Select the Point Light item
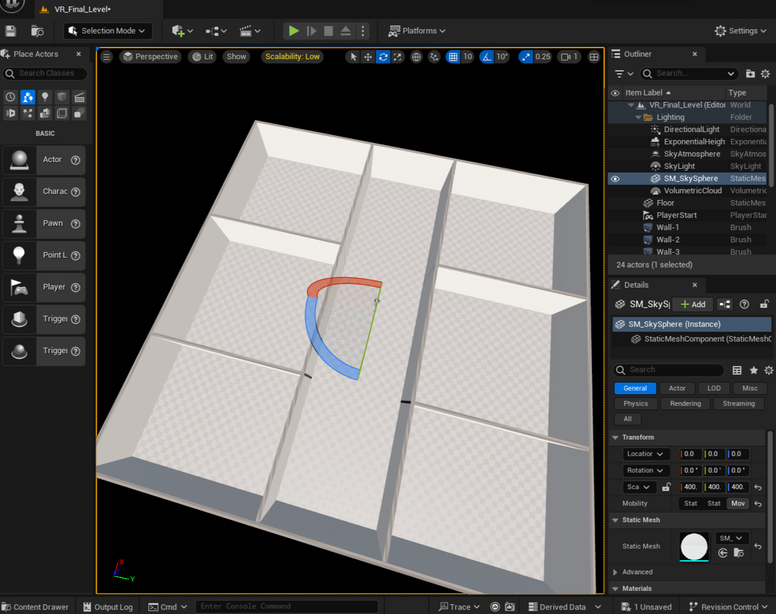Viewport: 776px width, 614px height. point(44,255)
